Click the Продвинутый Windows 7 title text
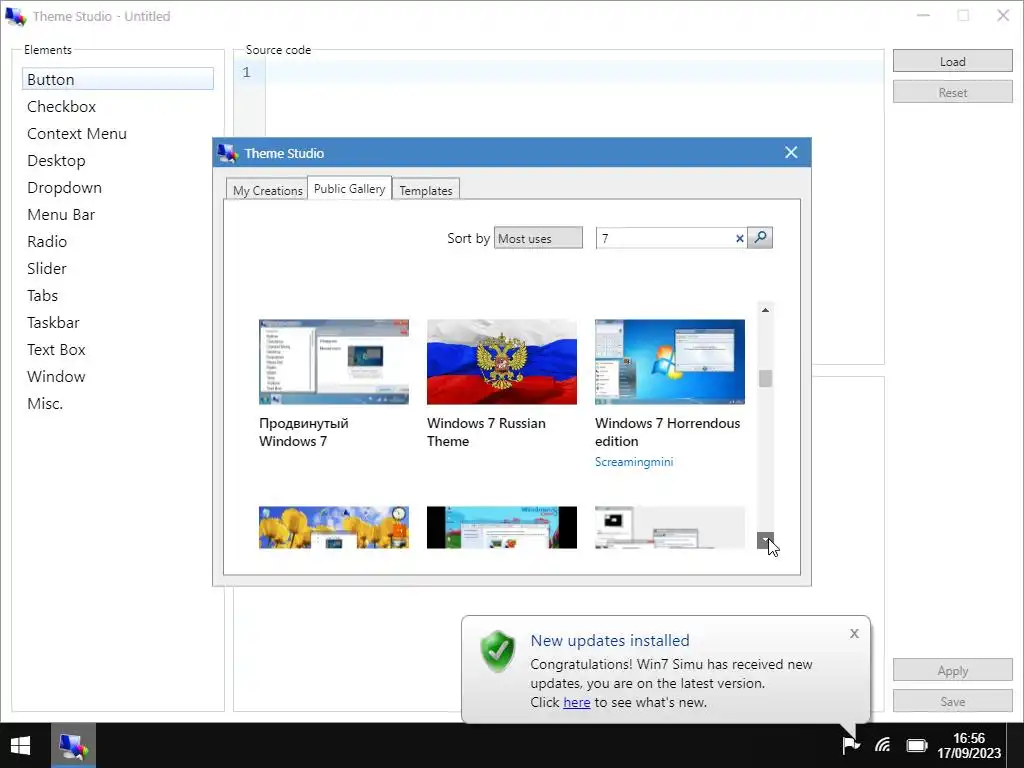The image size is (1024, 768). tap(304, 432)
